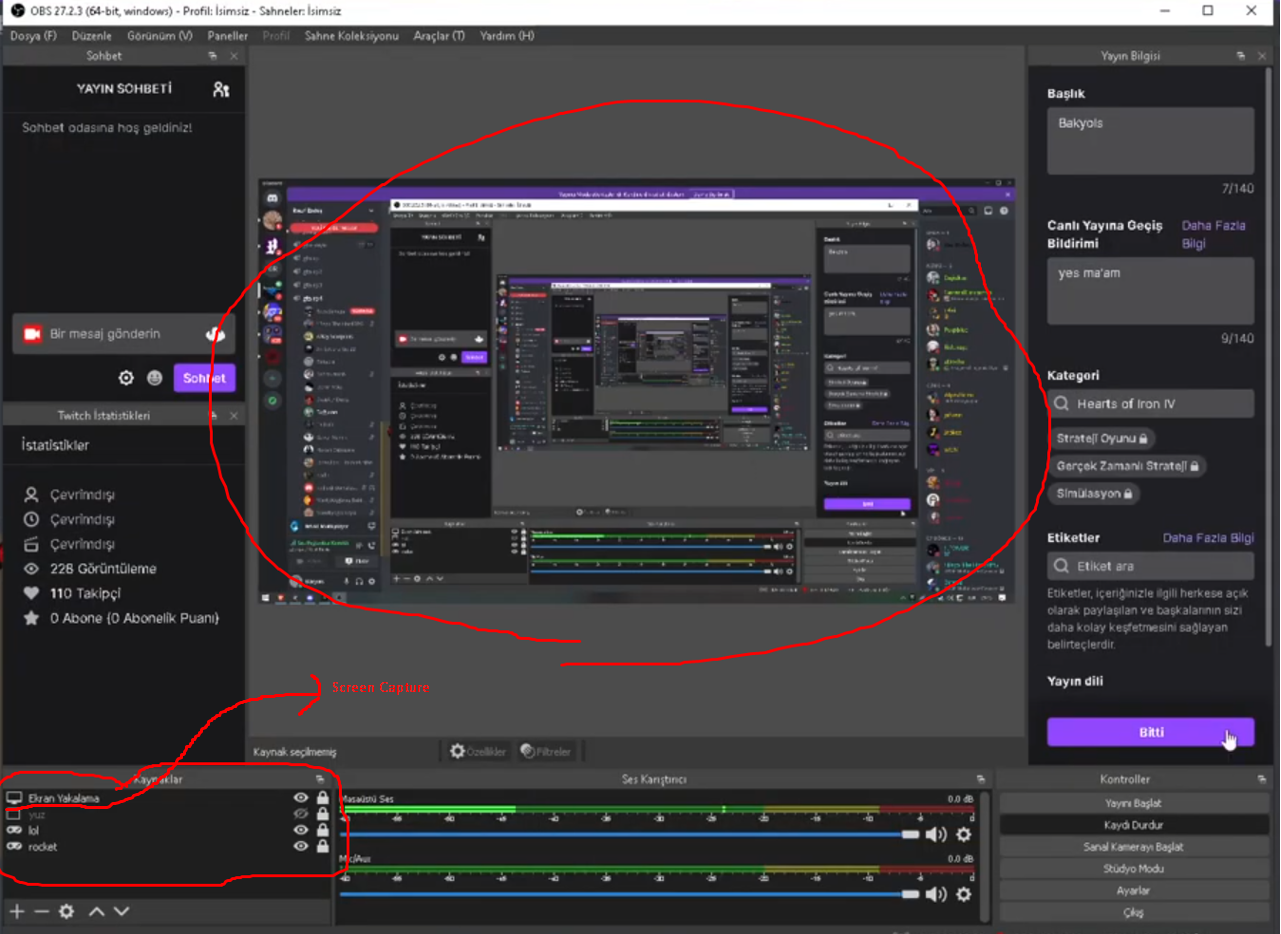Toggle lock on lol source
The height and width of the screenshot is (934, 1281).
pyautogui.click(x=322, y=830)
